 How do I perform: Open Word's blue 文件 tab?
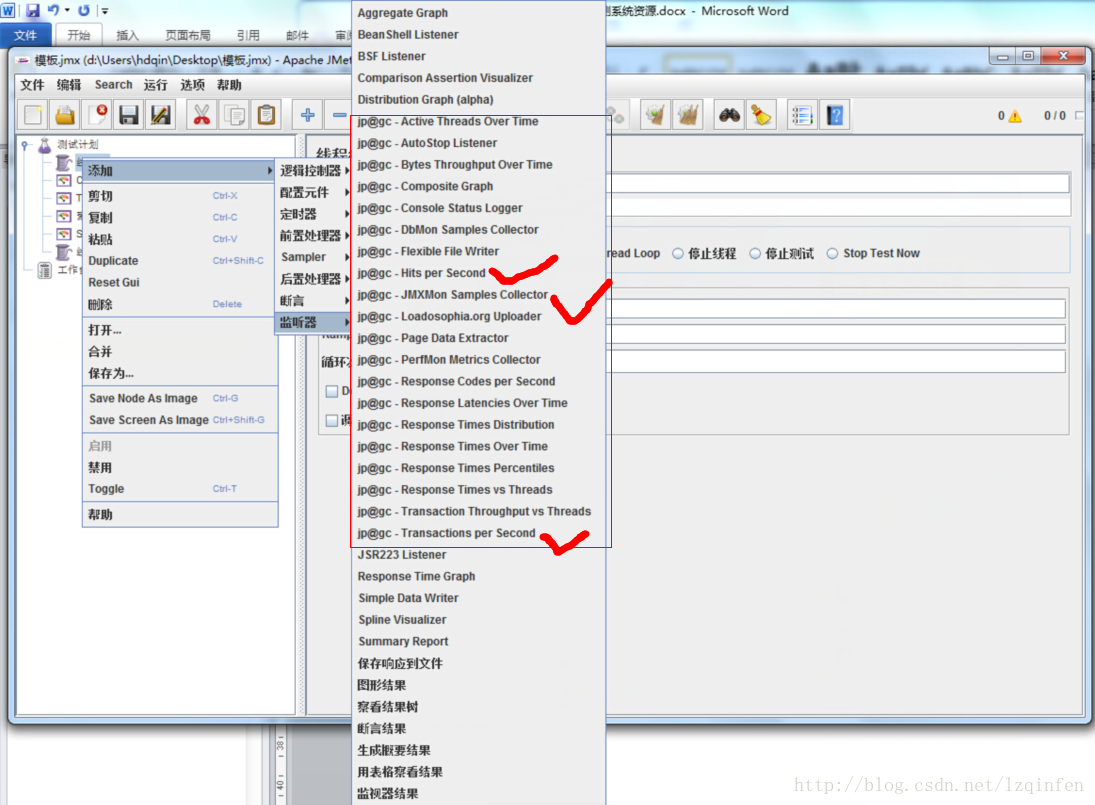[26, 36]
